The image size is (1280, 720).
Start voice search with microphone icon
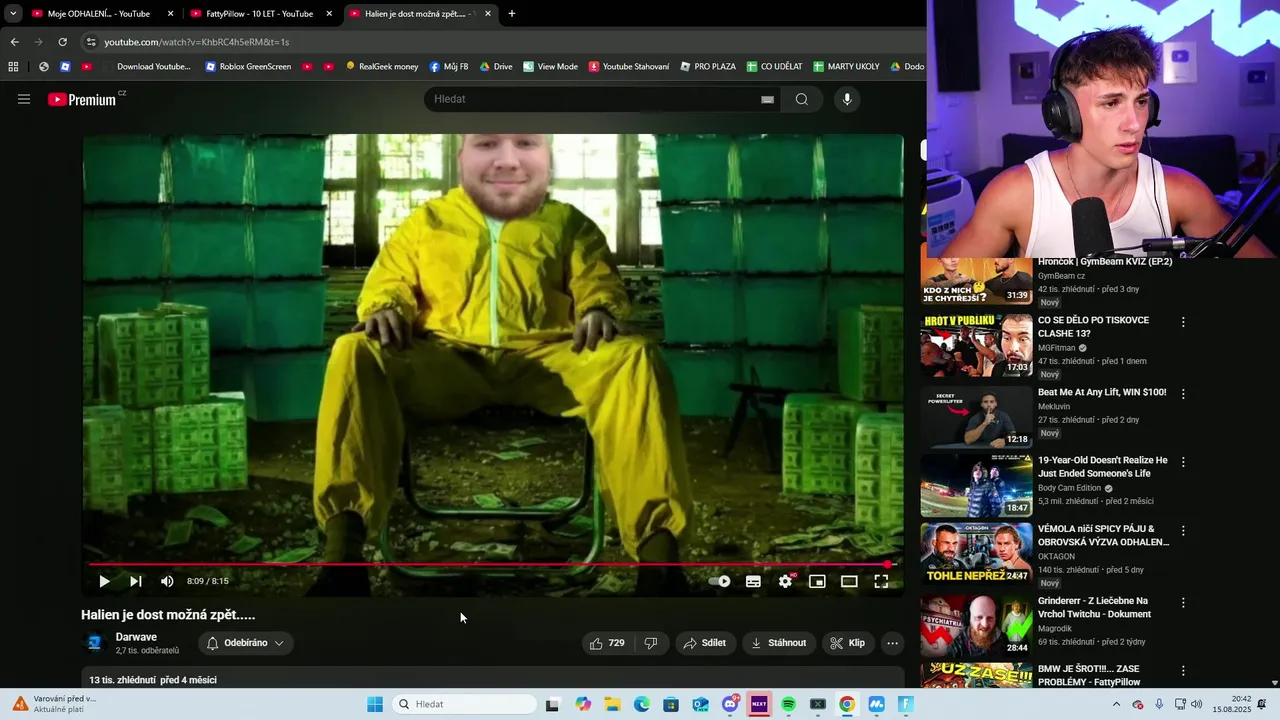(847, 99)
